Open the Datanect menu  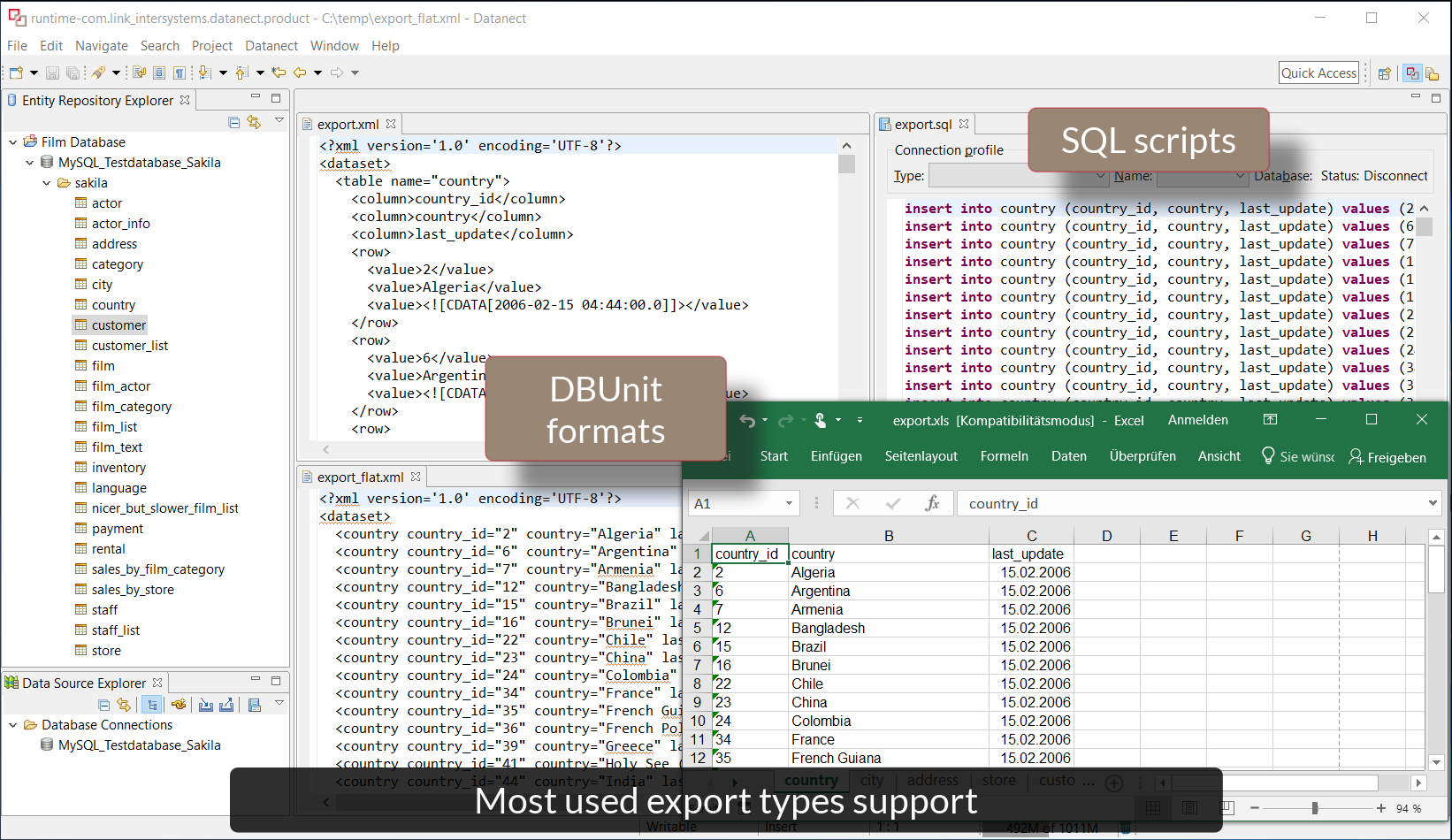(271, 46)
